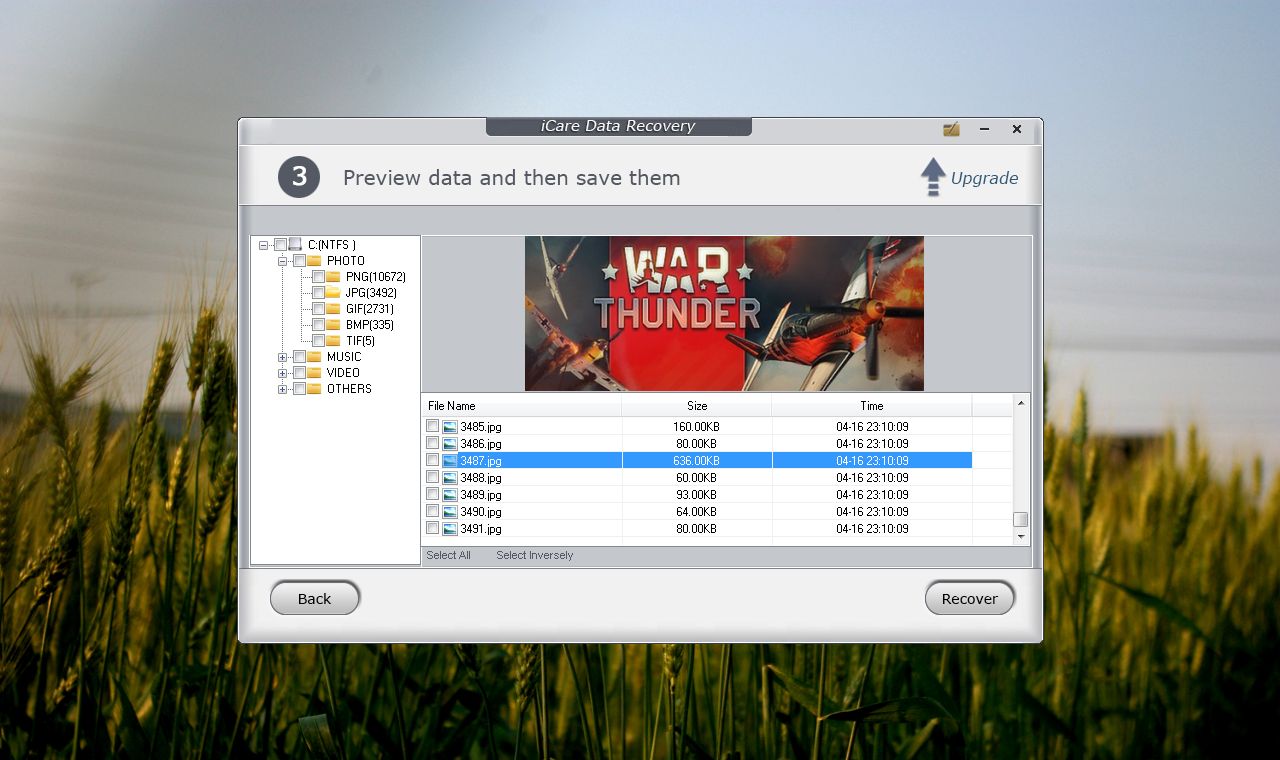Minimize the iCare Data Recovery window
The width and height of the screenshot is (1280, 760).
pyautogui.click(x=984, y=129)
